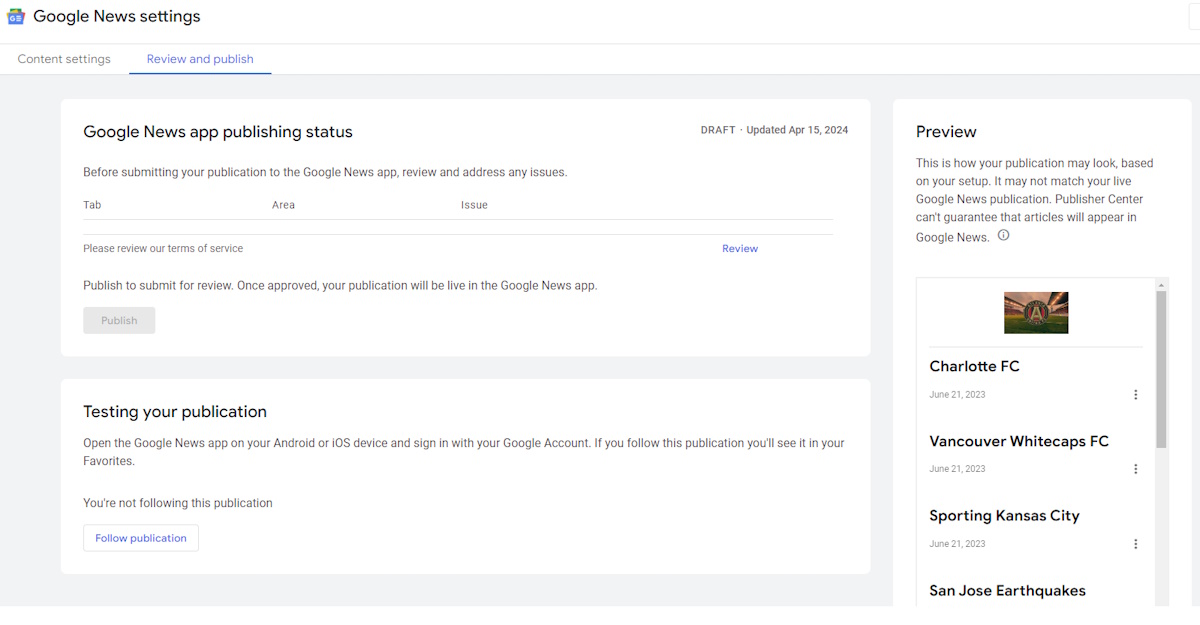
Task: Click the Follow publication button
Action: click(x=141, y=538)
